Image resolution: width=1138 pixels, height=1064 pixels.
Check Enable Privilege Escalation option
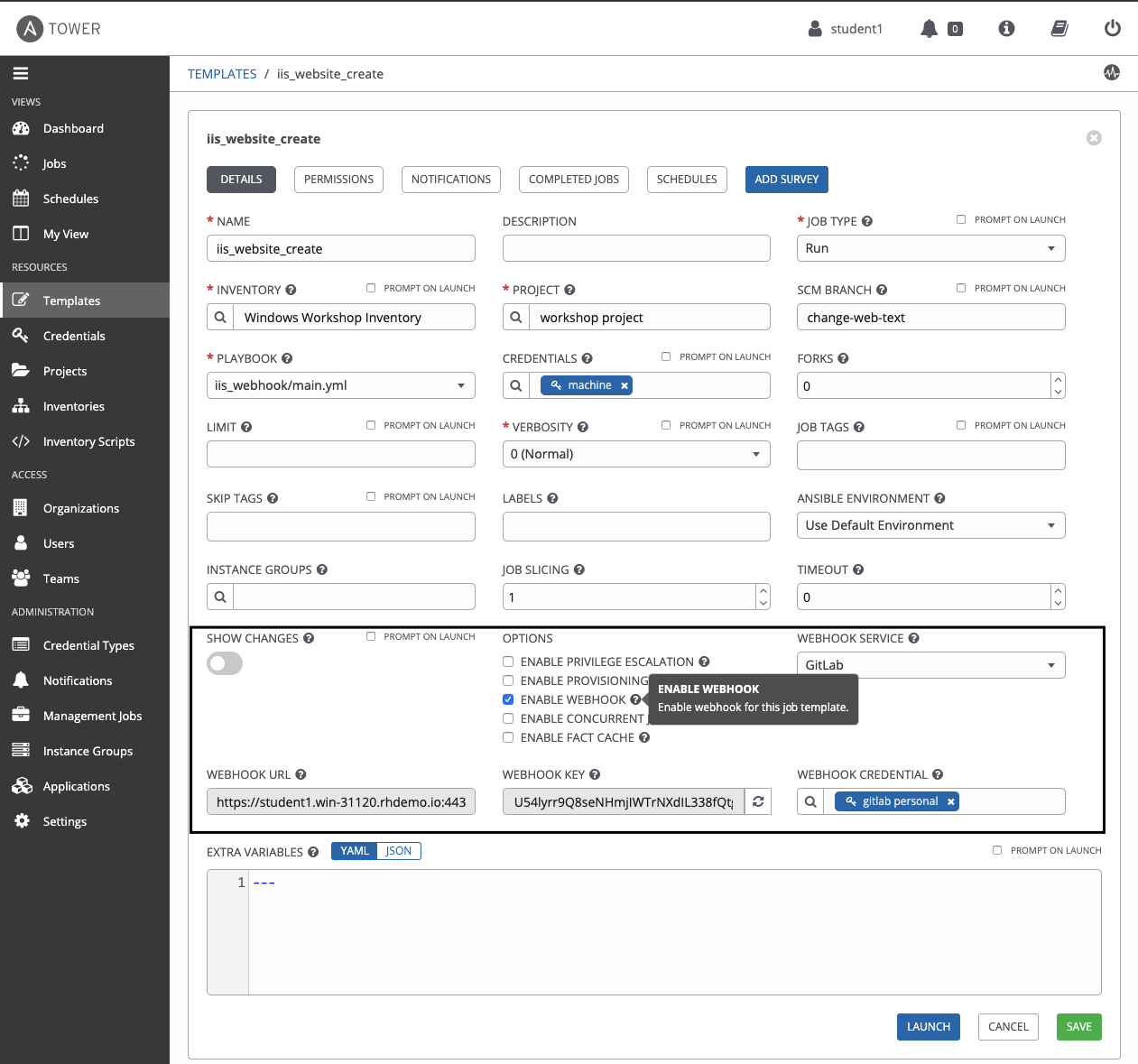(x=508, y=662)
